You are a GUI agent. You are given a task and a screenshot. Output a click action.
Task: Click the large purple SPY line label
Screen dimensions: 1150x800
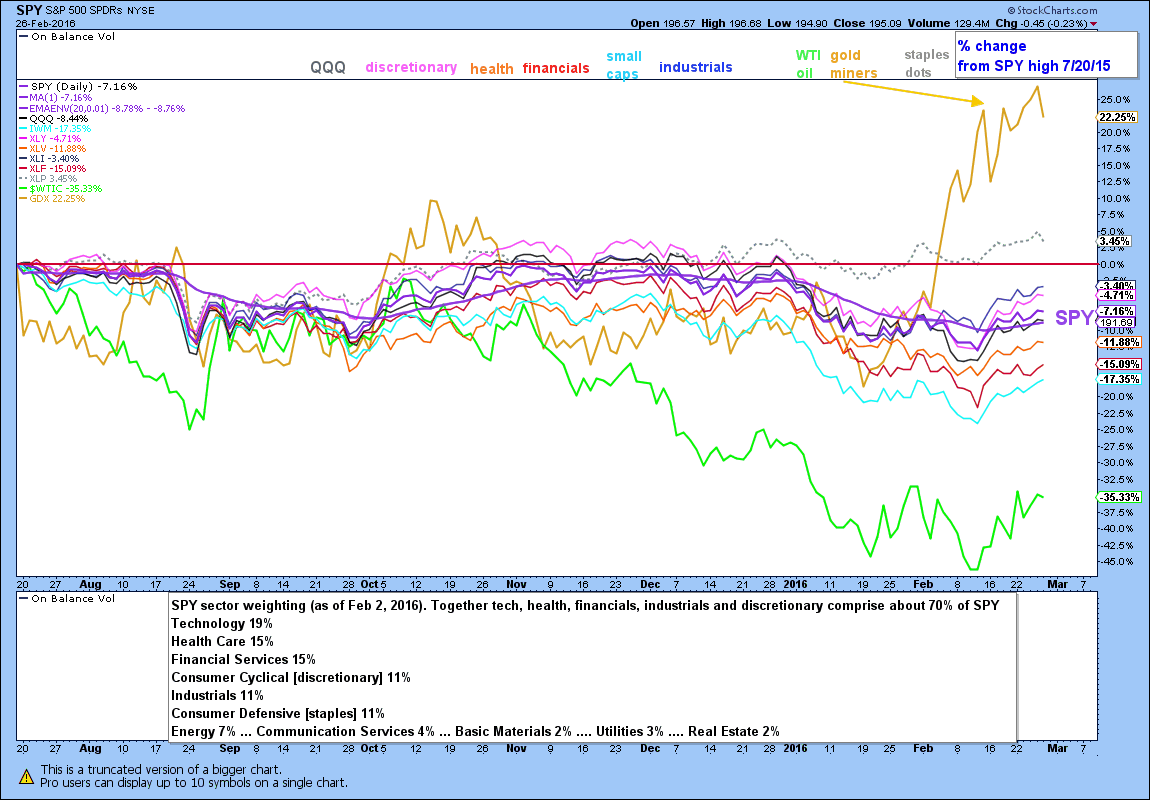(x=1074, y=318)
